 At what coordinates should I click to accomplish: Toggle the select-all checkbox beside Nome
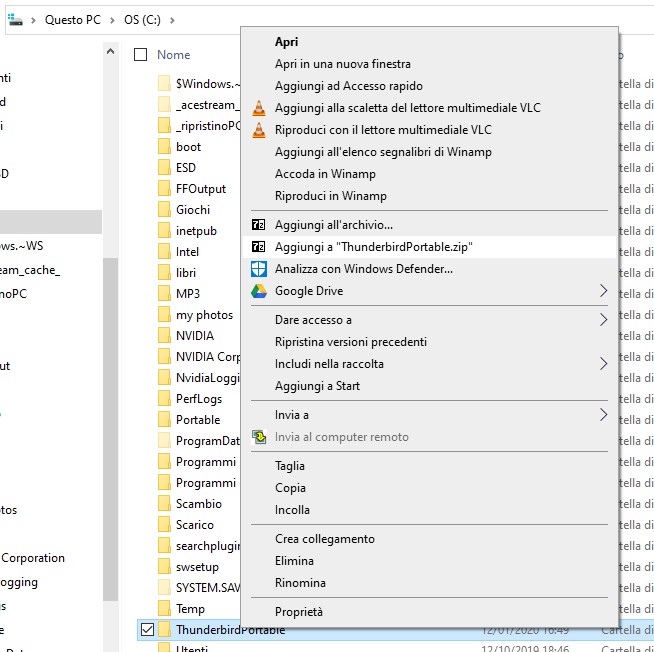coord(141,54)
